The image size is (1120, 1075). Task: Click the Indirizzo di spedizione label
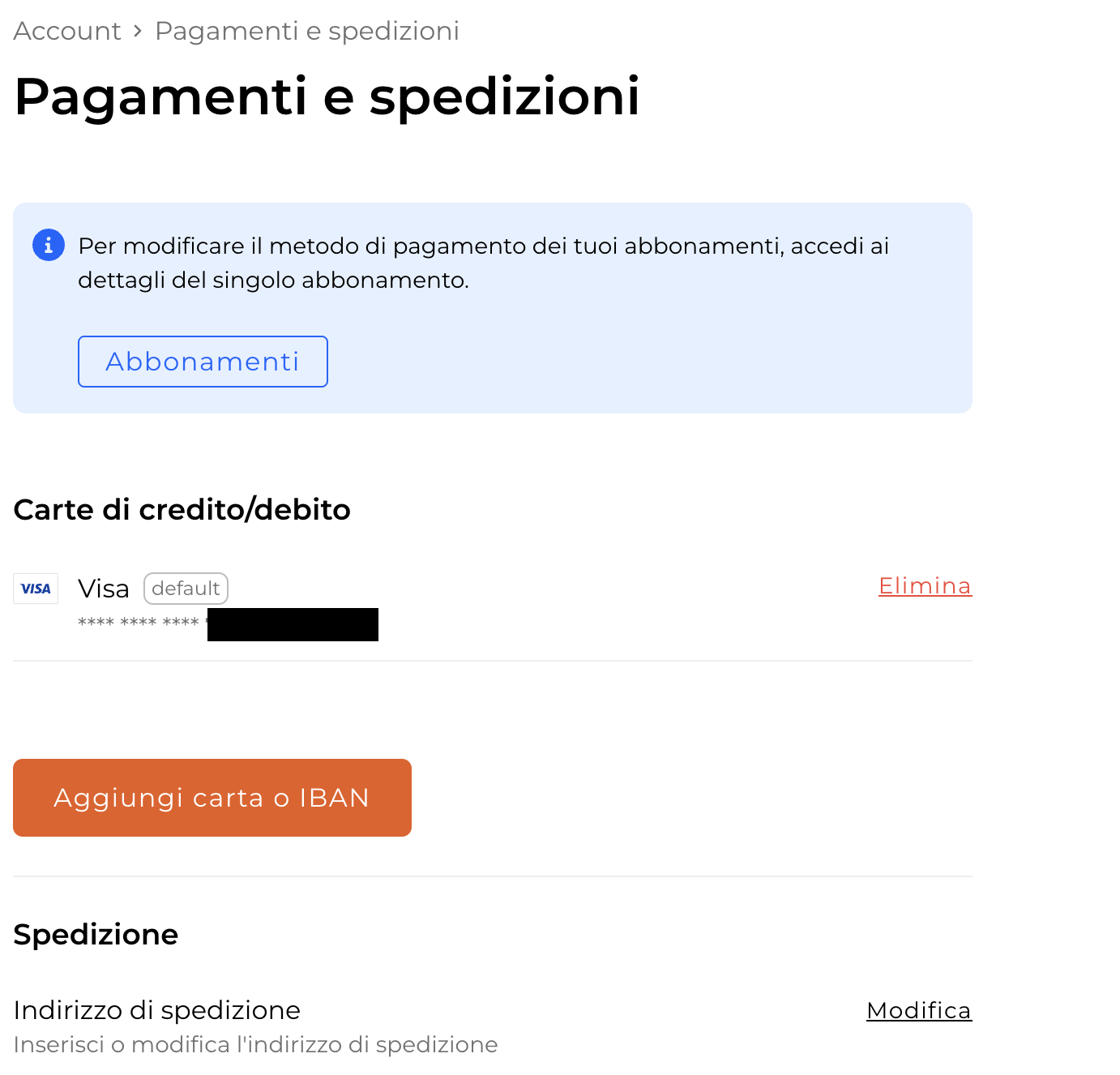[x=157, y=1010]
